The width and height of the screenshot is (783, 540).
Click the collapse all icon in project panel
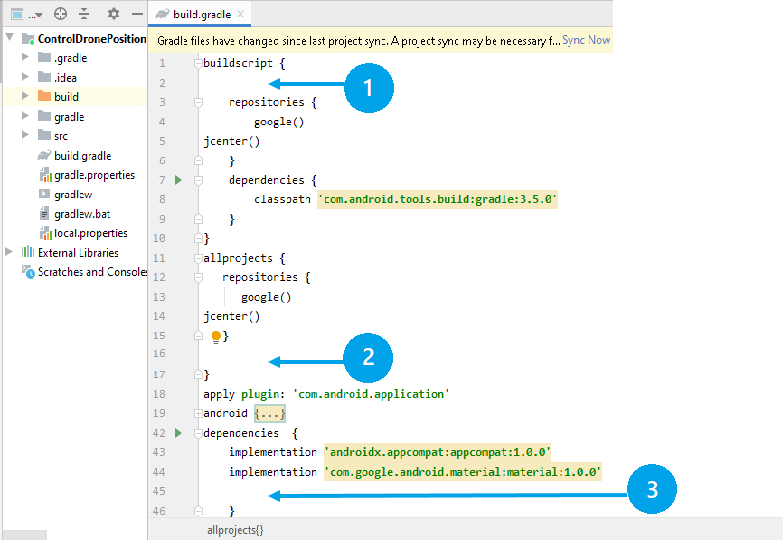click(x=84, y=14)
